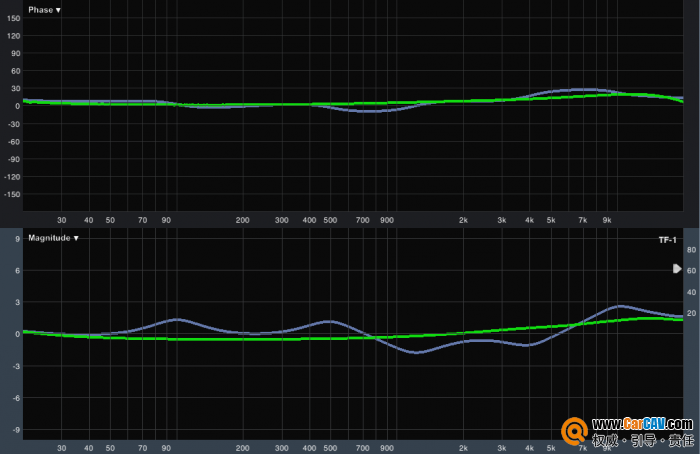Viewport: 700px width, 454px height.
Task: Click blue magnitude curve bump near 90 Hz
Action: pyautogui.click(x=177, y=320)
